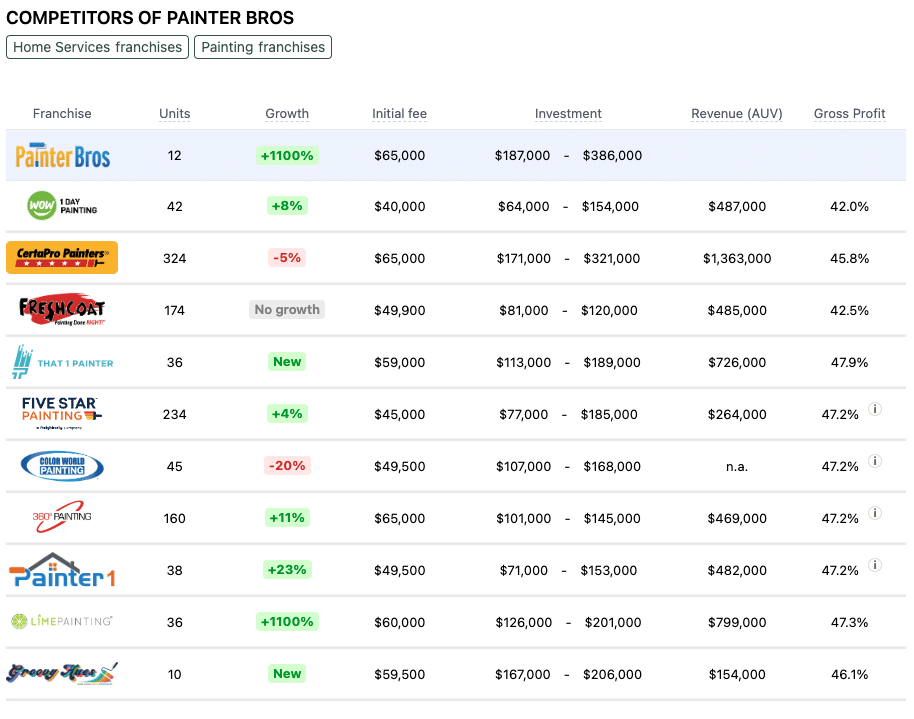Click the 46.1% gross profit value
This screenshot has height=719, width=914.
click(849, 674)
